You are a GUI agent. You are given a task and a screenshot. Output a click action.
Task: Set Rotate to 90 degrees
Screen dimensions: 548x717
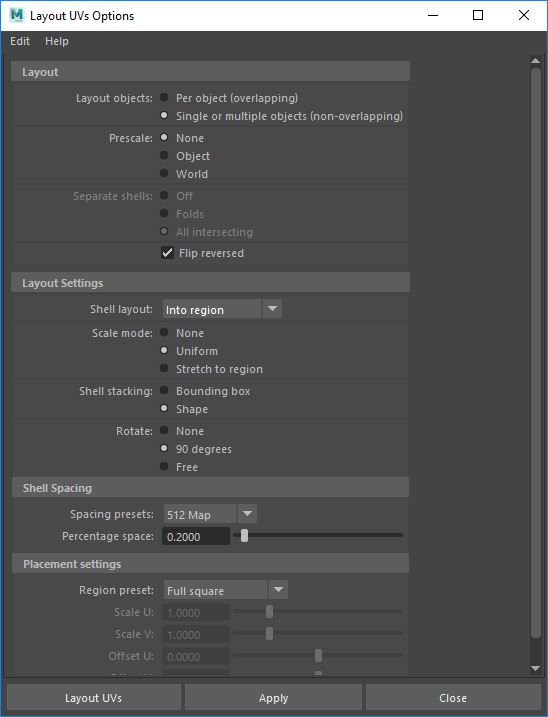click(x=164, y=448)
